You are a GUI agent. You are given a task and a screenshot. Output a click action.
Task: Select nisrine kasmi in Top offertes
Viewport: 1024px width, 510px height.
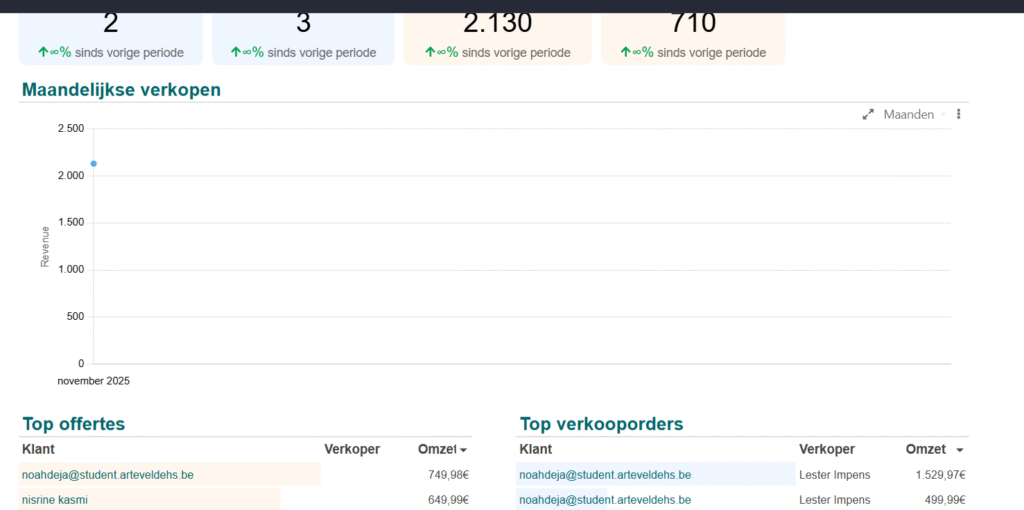click(x=55, y=499)
